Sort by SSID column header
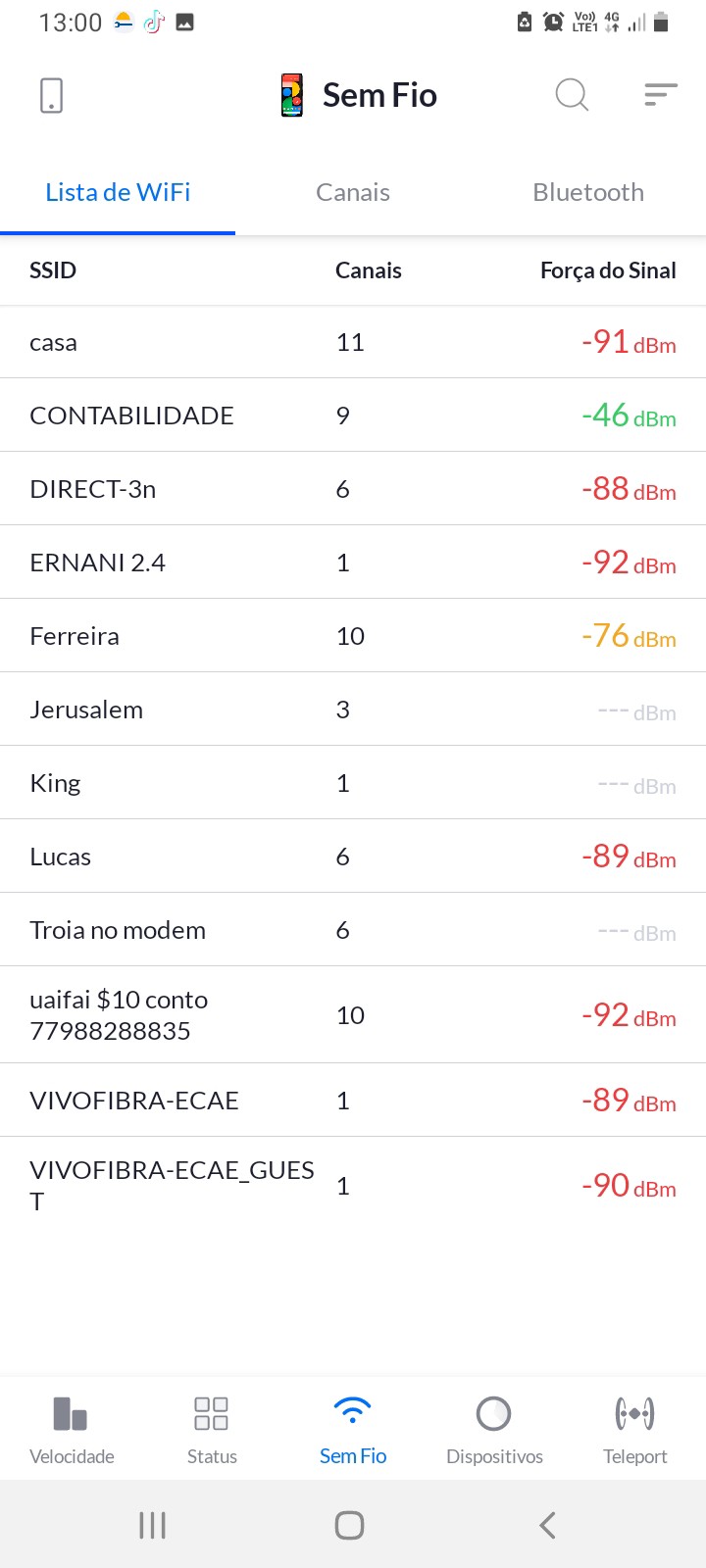 click(53, 270)
